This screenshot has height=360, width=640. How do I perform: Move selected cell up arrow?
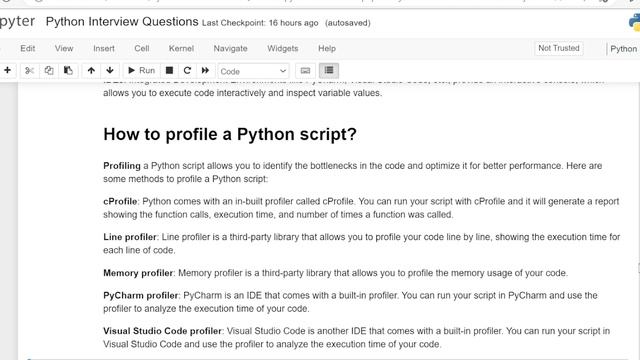91,71
